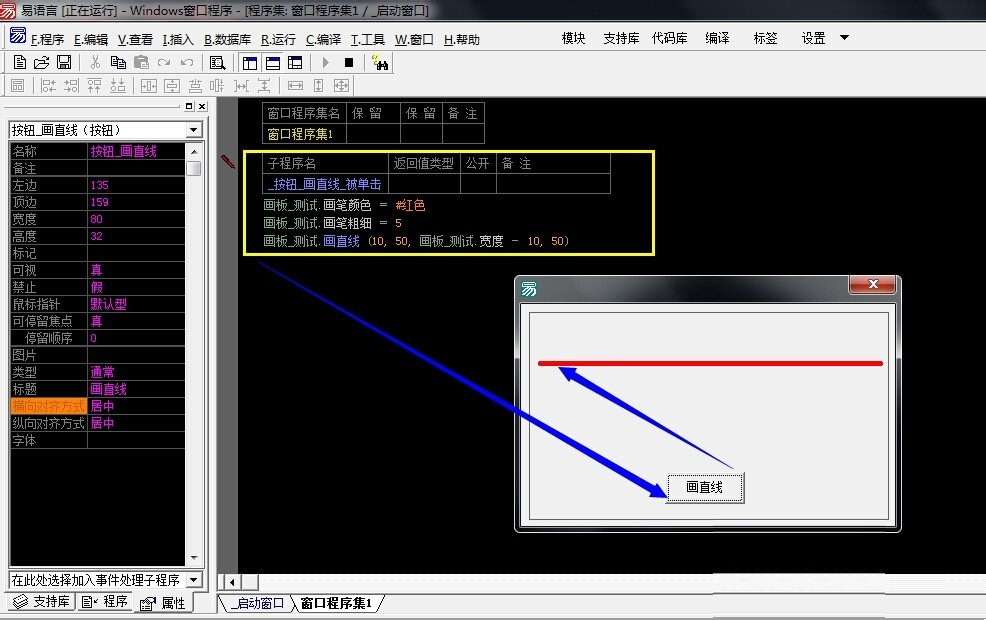
Task: Click the equal horizontal spacing icon
Action: tap(241, 86)
